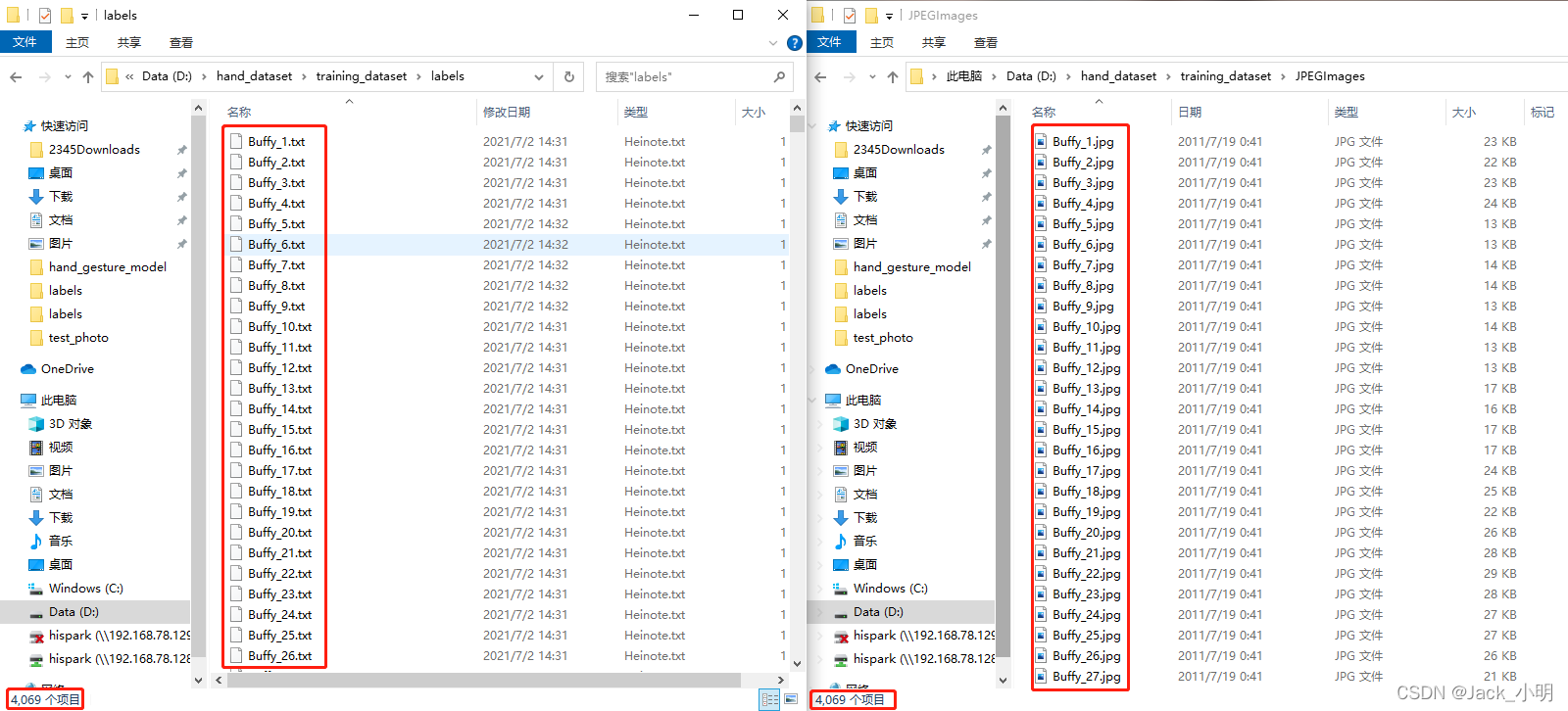Select Buffy_10.jpg in JPEGImages list
Viewport: 1568px width, 711px height.
1086,326
